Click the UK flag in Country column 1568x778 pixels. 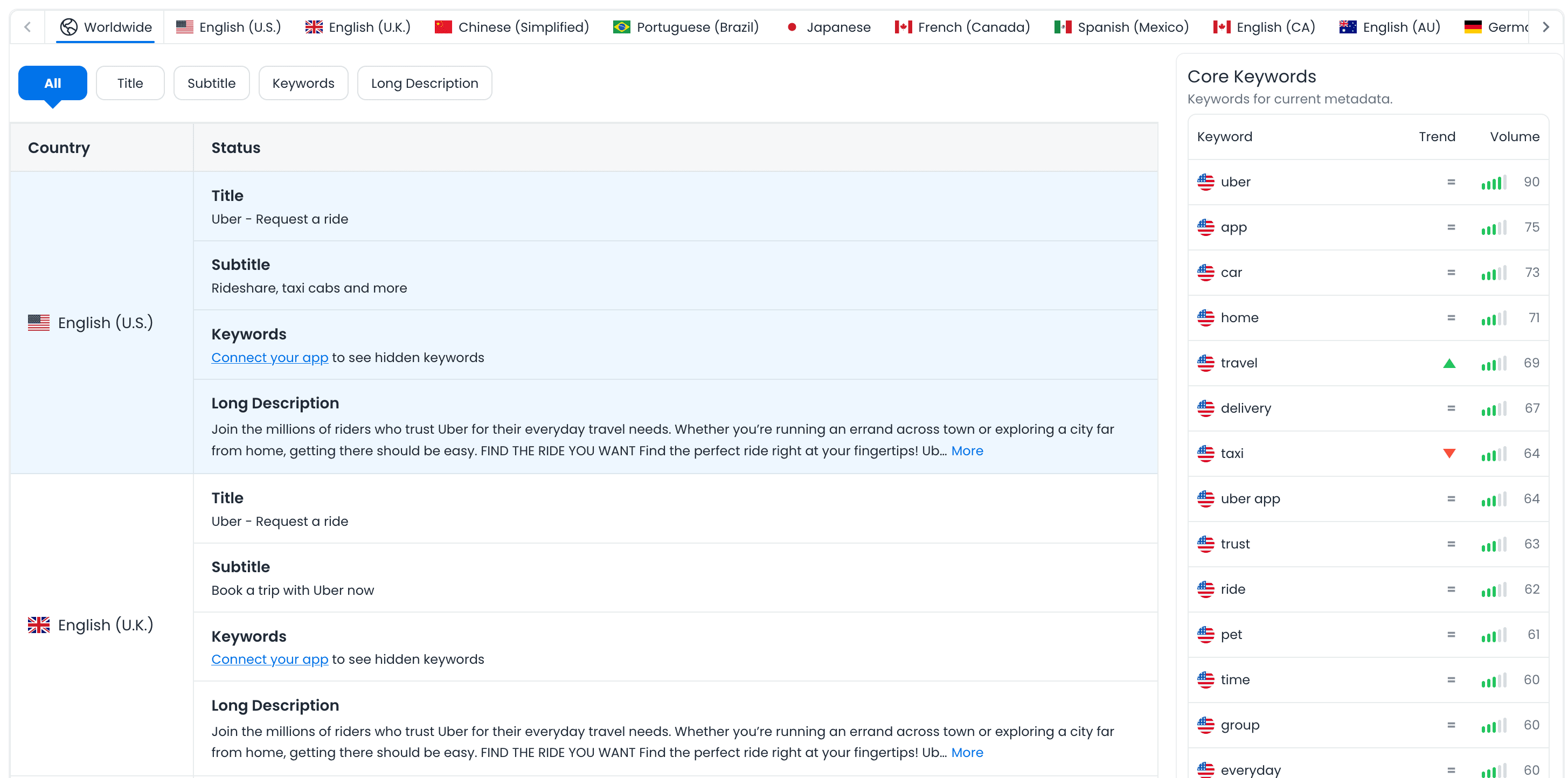tap(38, 624)
